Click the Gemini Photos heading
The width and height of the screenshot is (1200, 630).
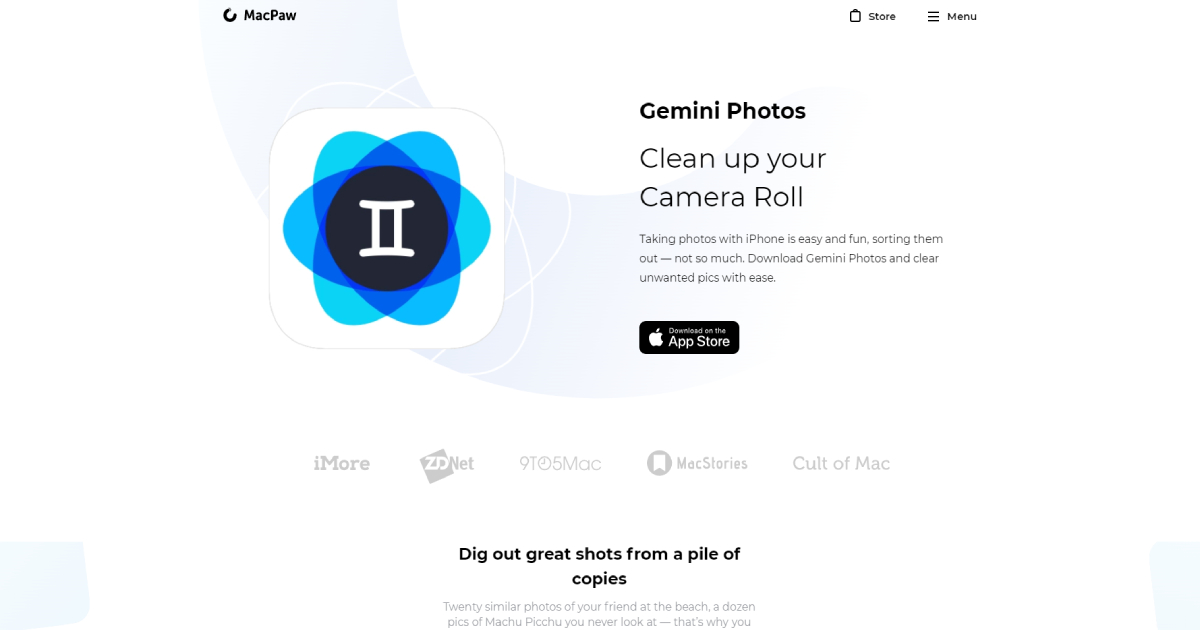[x=722, y=111]
